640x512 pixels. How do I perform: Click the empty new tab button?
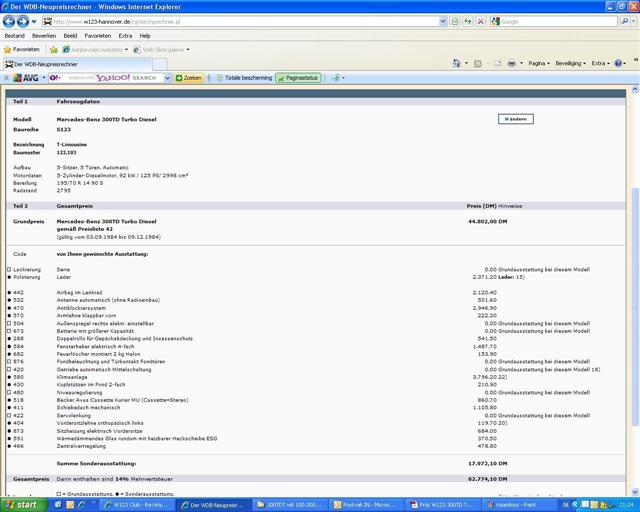coord(160,64)
